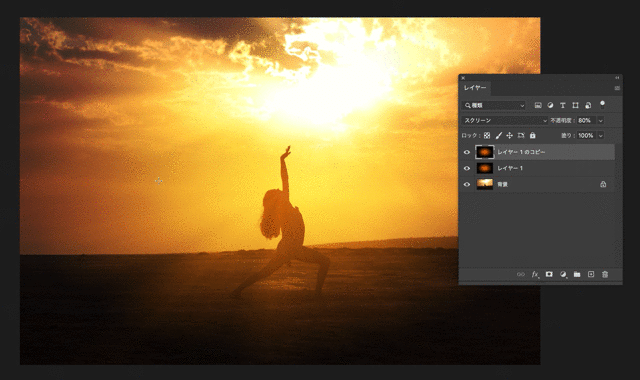
Task: Filter layers by shape layer icon
Action: (575, 105)
